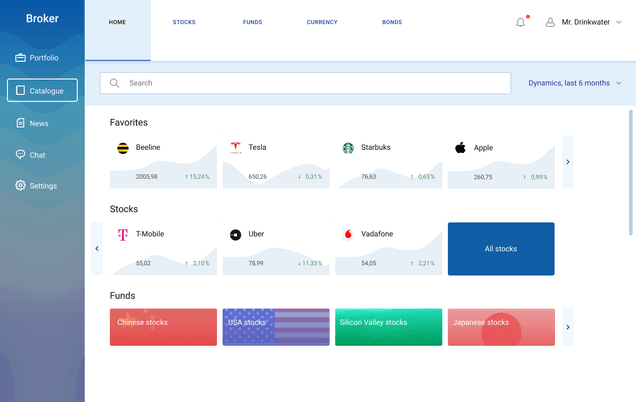The height and width of the screenshot is (402, 636).
Task: Click the vertical page scrollbar
Action: [631, 172]
